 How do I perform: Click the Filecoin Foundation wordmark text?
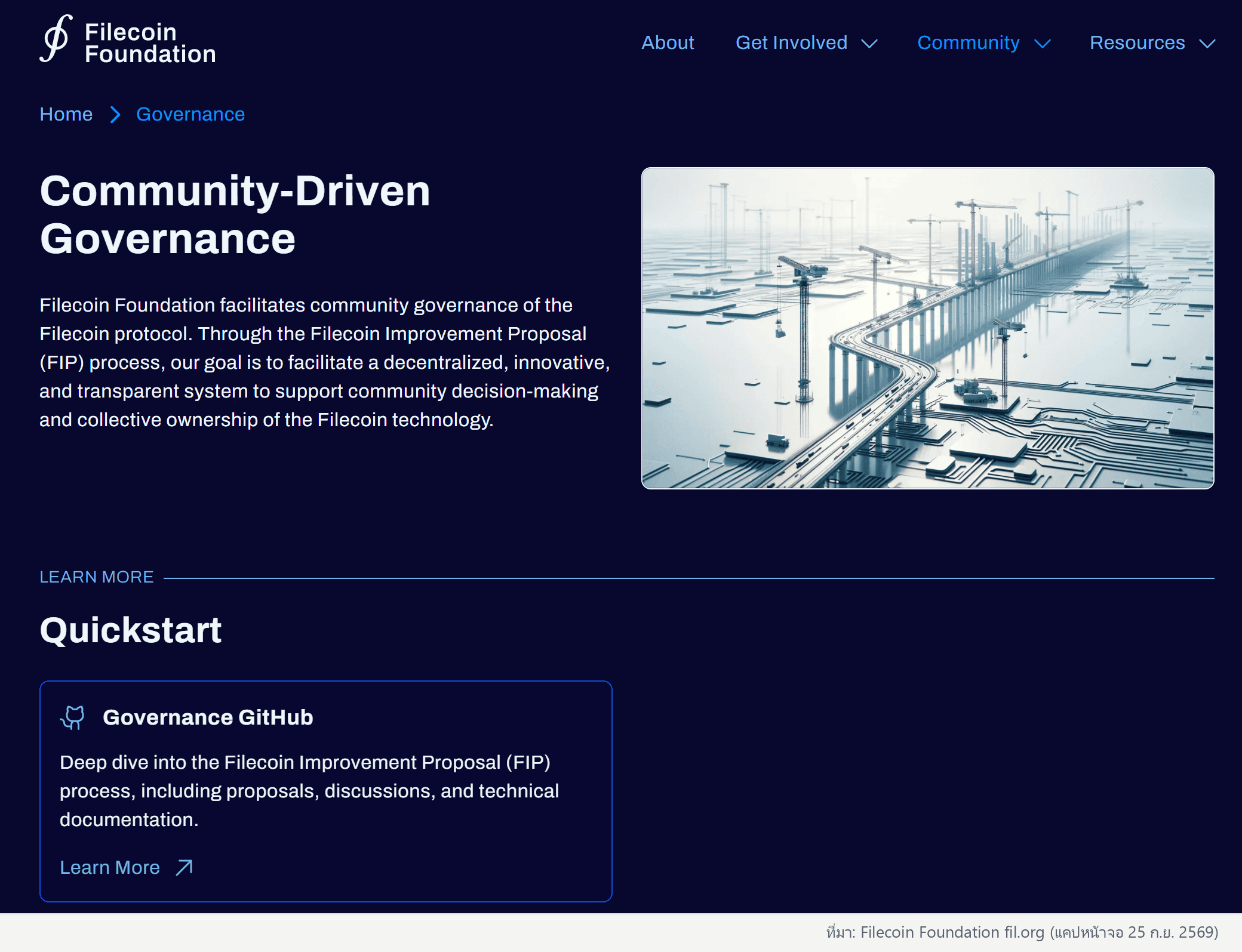(x=150, y=43)
